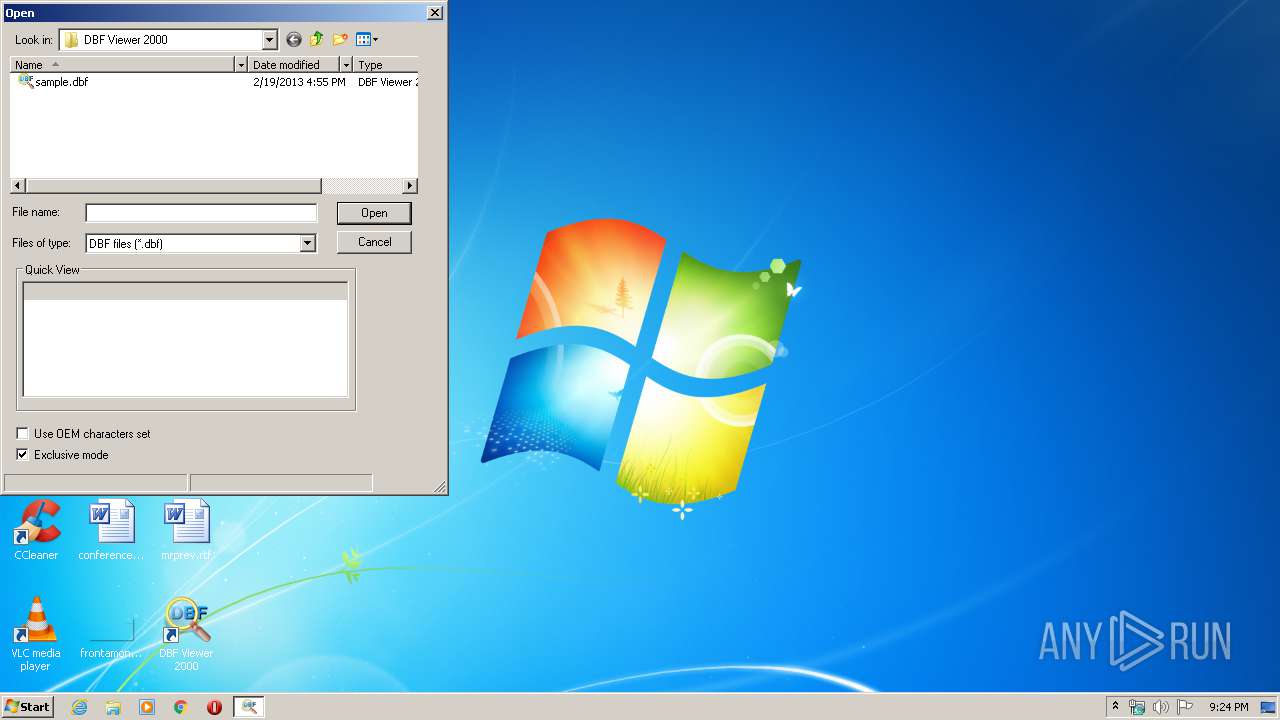Screen dimensions: 1280x720
Task: Create a new folder
Action: click(340, 40)
